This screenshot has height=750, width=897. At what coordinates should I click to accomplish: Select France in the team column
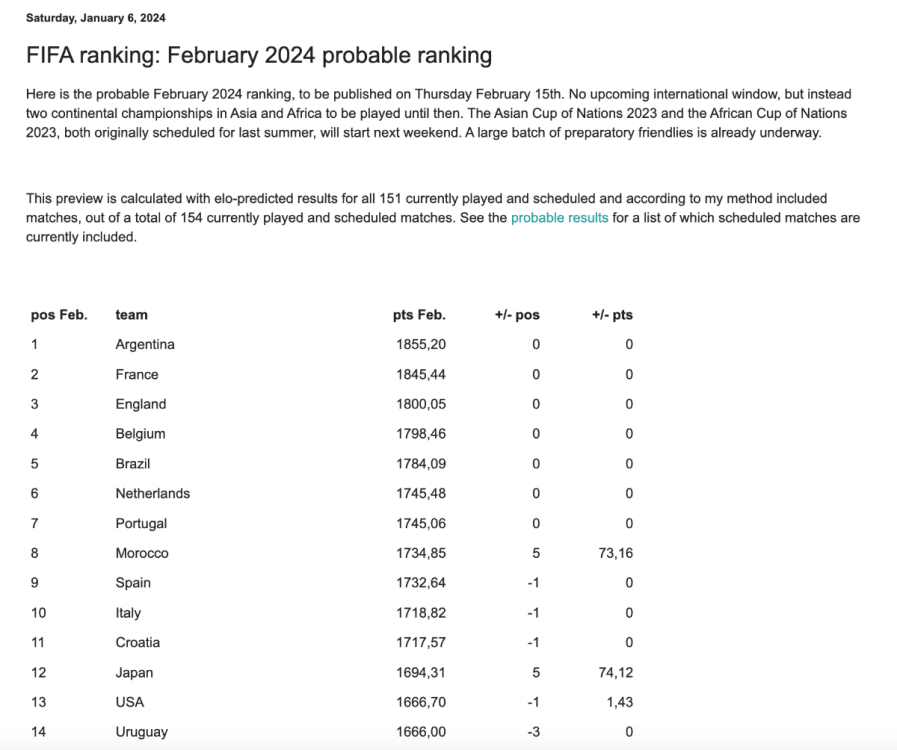pyautogui.click(x=137, y=374)
